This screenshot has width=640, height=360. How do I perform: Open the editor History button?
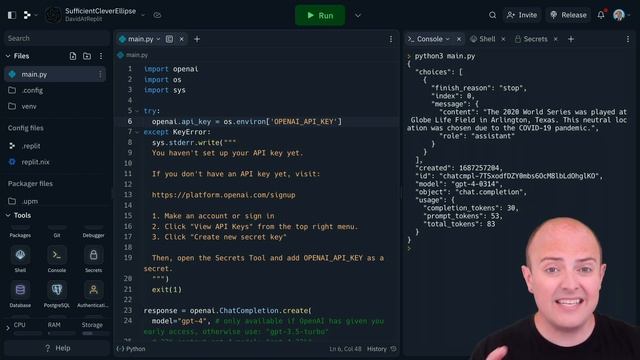382,349
